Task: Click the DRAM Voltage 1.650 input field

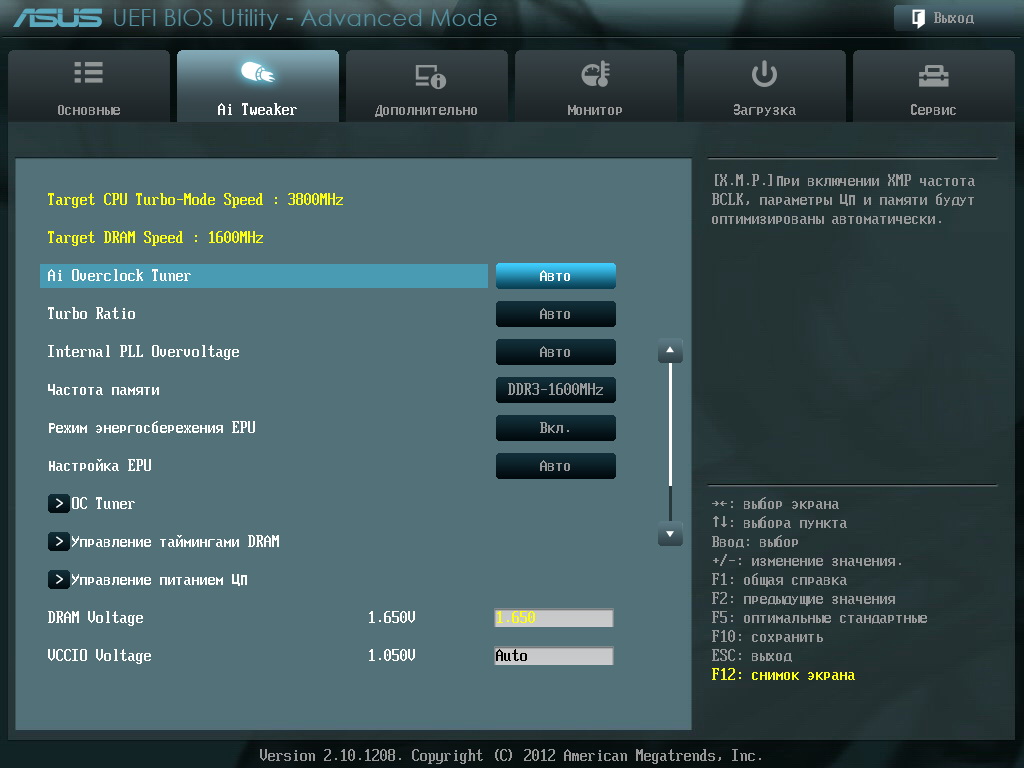Action: 554,618
